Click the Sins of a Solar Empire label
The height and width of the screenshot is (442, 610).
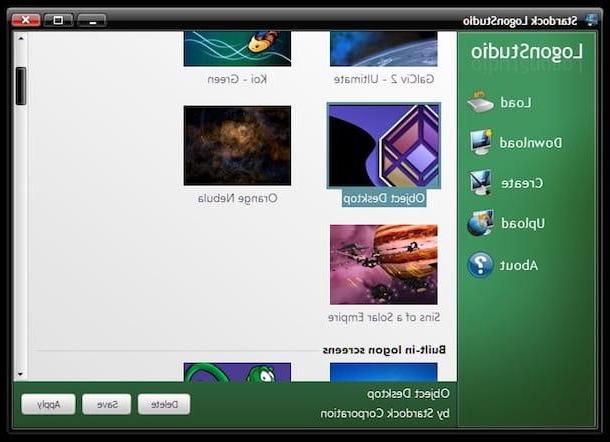click(x=384, y=317)
